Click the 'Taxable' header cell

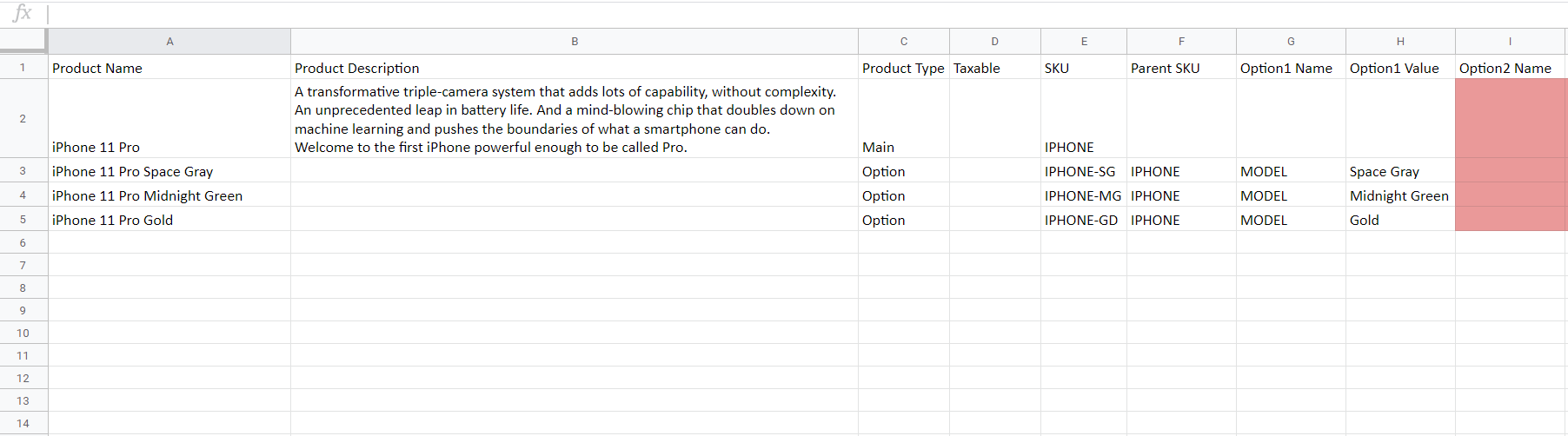pos(994,68)
